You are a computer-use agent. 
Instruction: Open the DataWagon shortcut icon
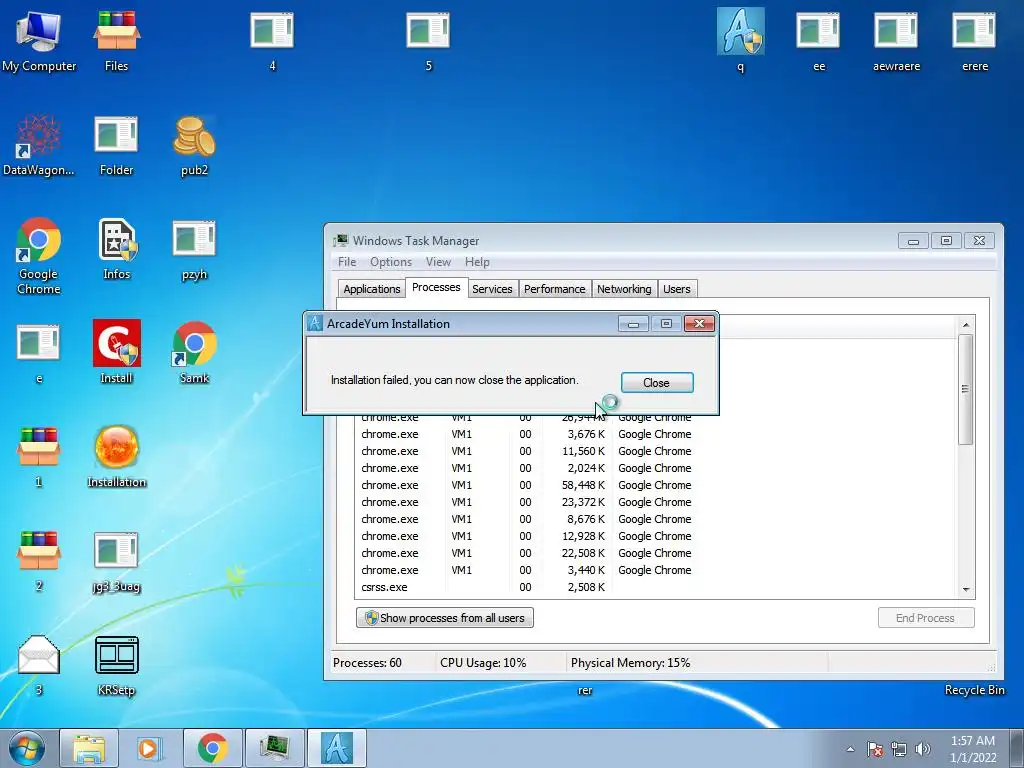[39, 145]
